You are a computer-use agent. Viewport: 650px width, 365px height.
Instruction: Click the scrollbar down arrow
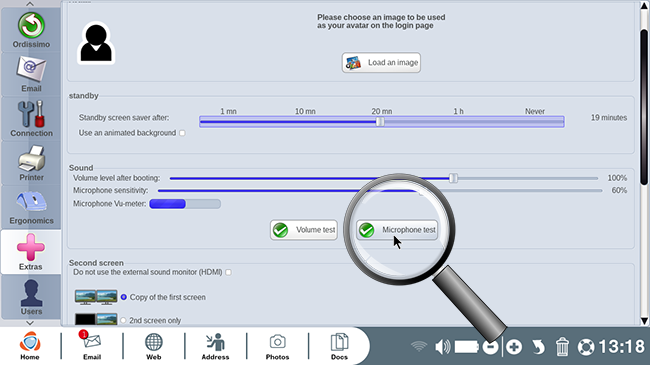(x=644, y=321)
